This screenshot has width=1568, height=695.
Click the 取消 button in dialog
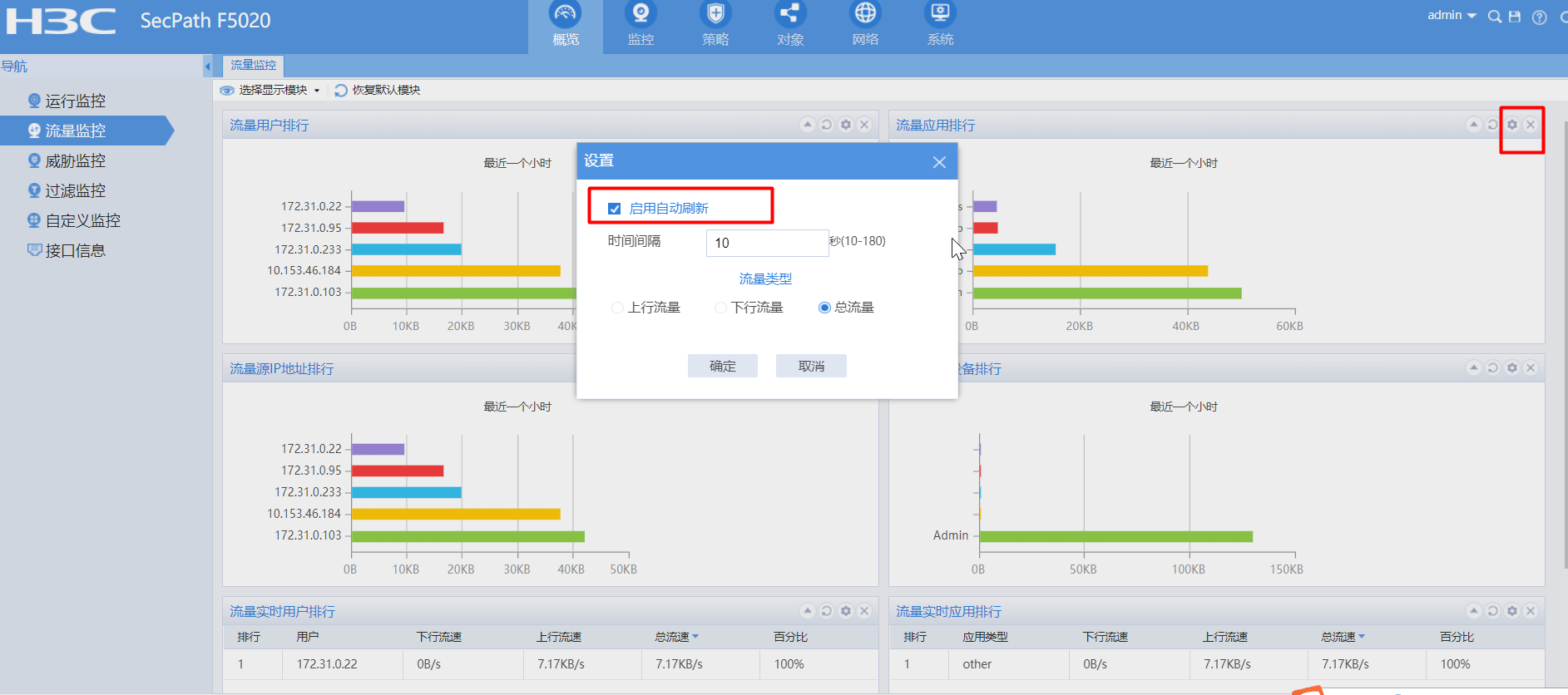811,366
